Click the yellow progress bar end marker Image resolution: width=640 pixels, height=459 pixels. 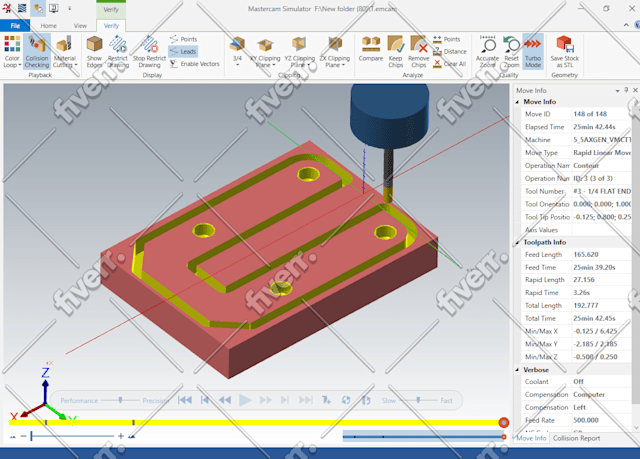coord(504,423)
